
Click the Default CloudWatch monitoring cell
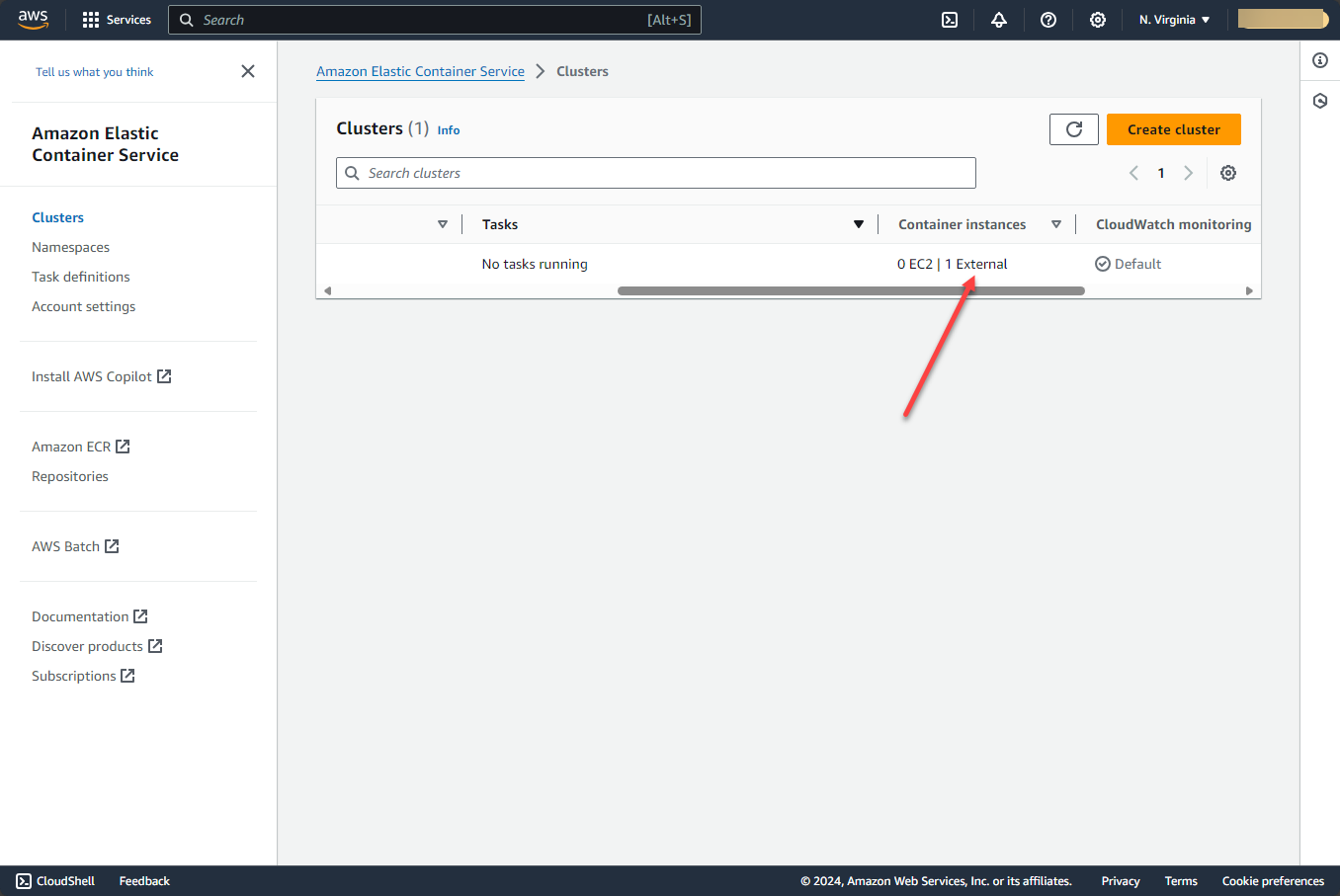click(1129, 264)
